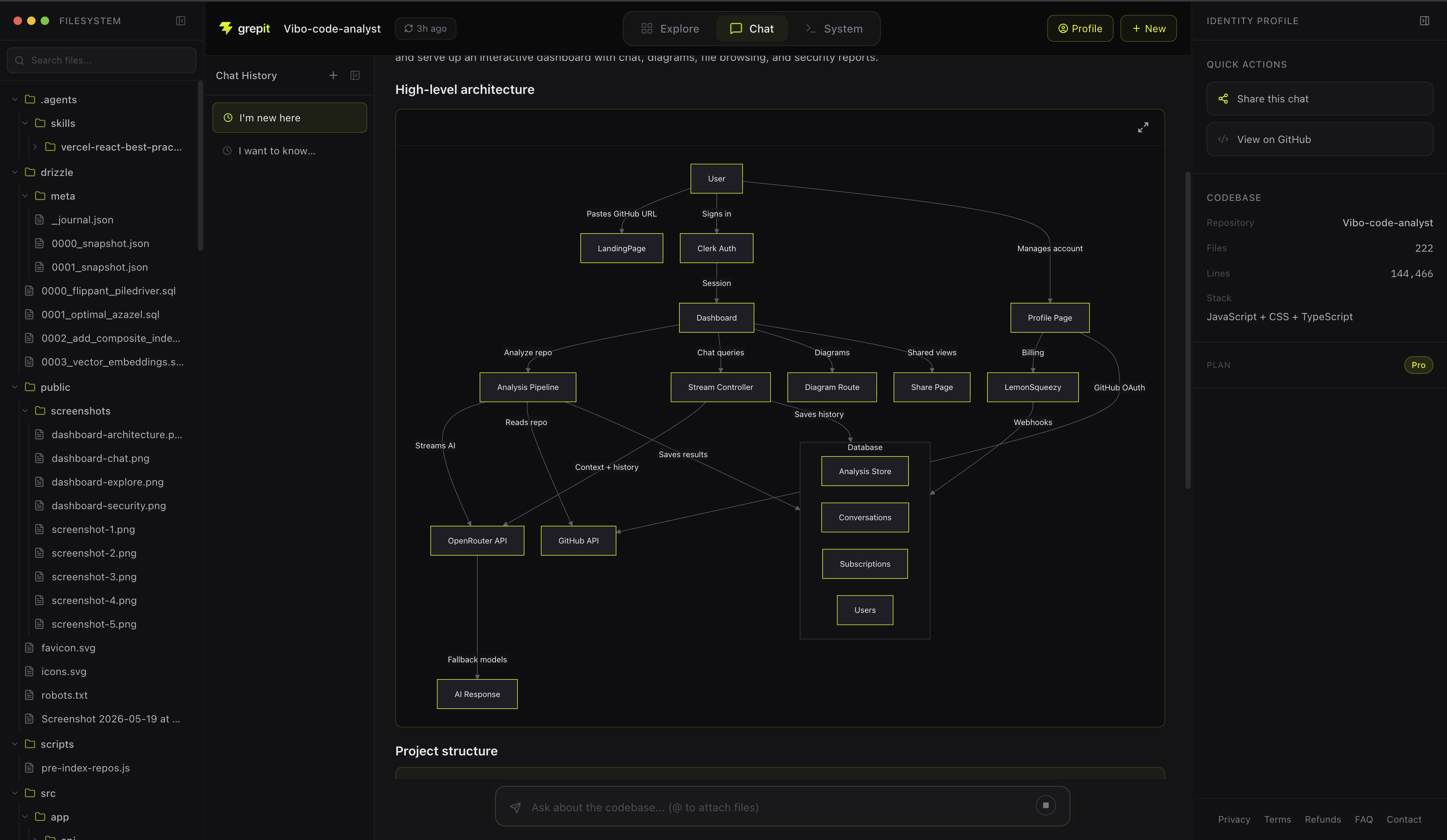Open the Contact link
This screenshot has height=840, width=1447.
pos(1404,819)
